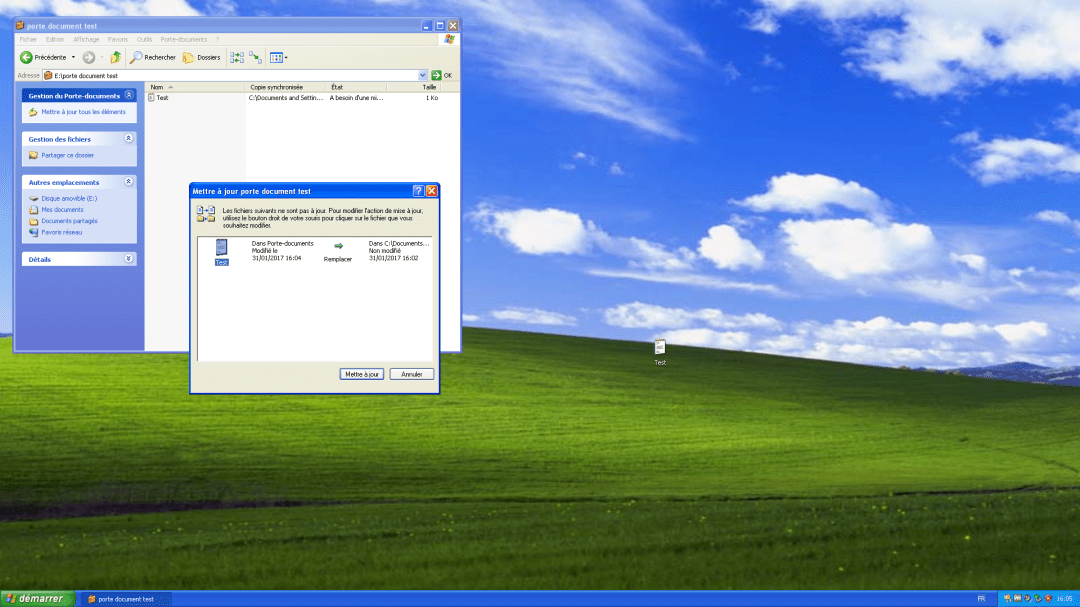Click the help question mark in dialog

[x=418, y=191]
